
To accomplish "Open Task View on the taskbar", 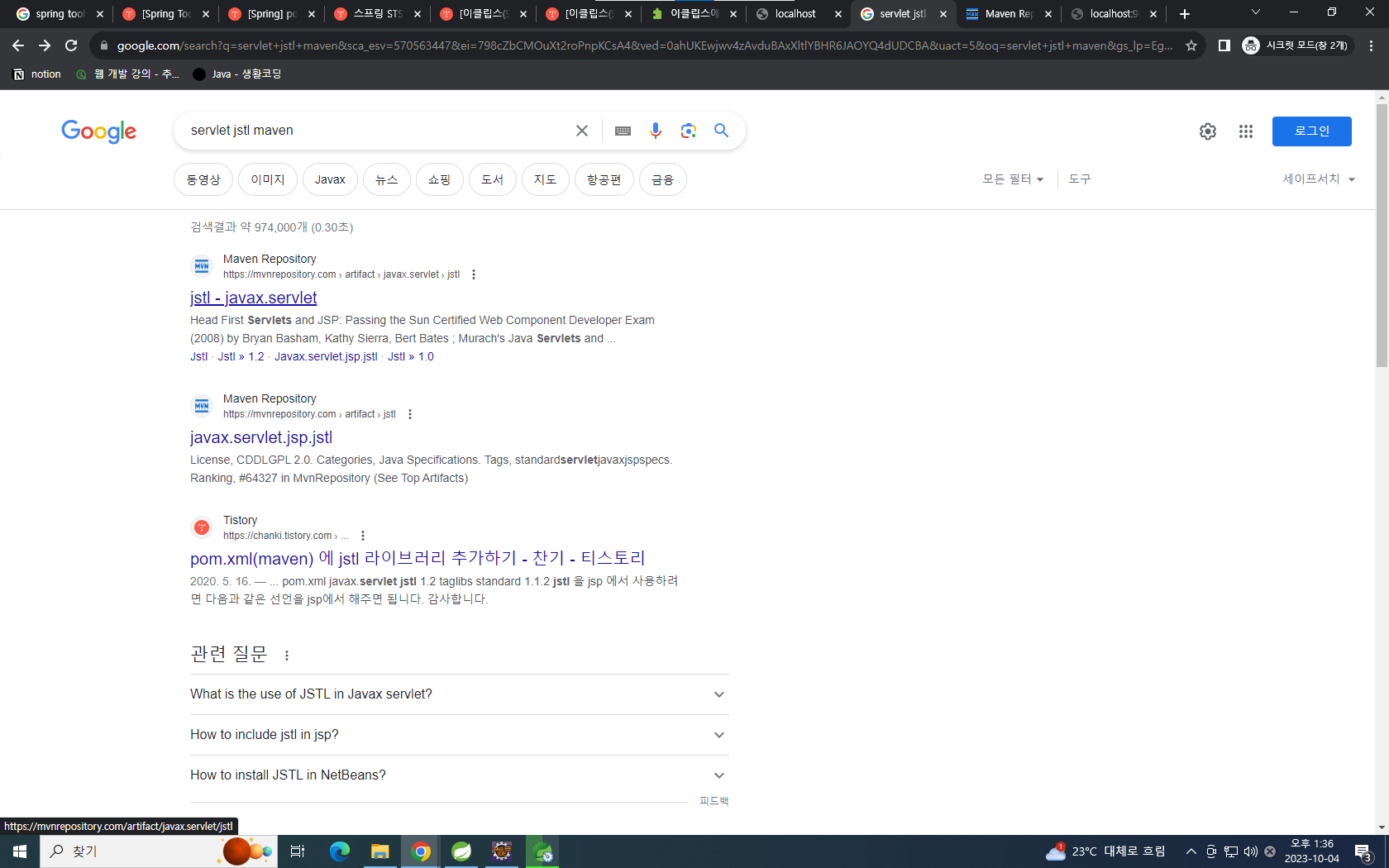I will click(298, 851).
